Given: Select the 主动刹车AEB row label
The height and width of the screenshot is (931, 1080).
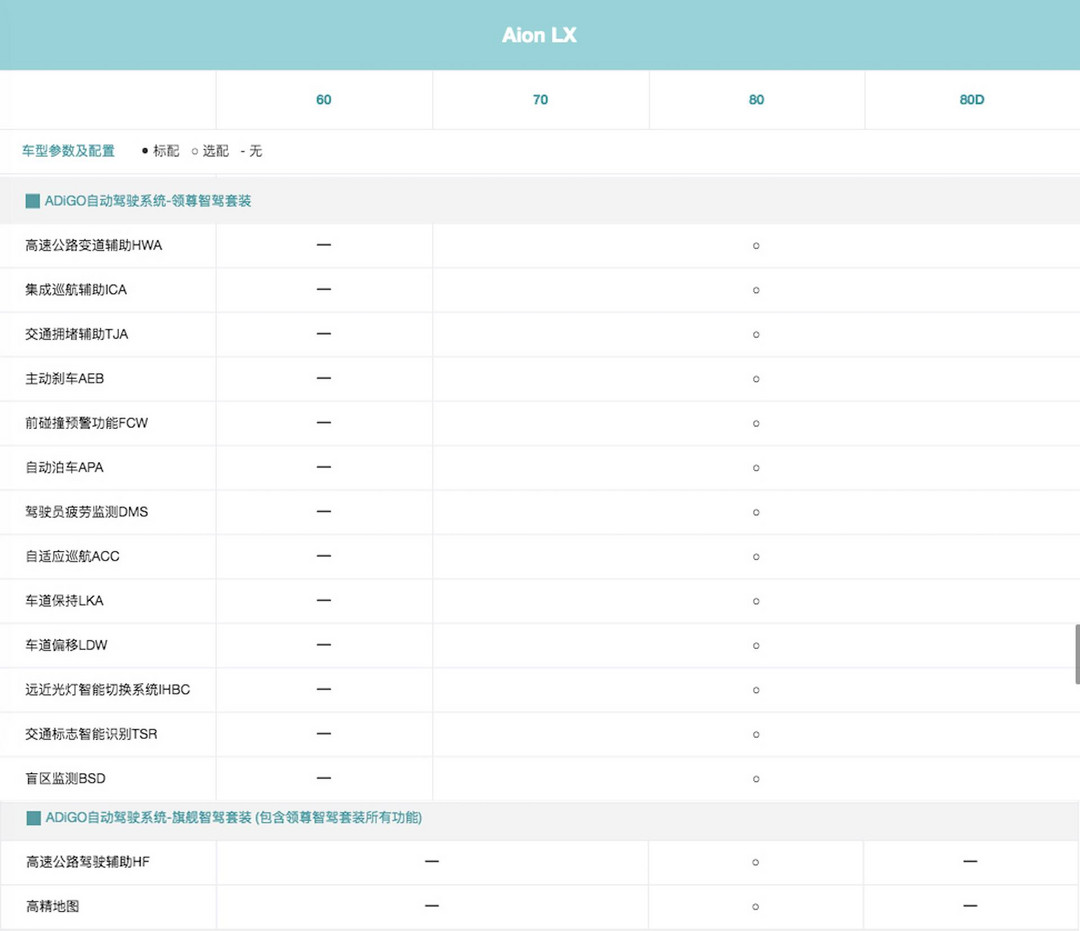Looking at the screenshot, I should click(x=64, y=379).
